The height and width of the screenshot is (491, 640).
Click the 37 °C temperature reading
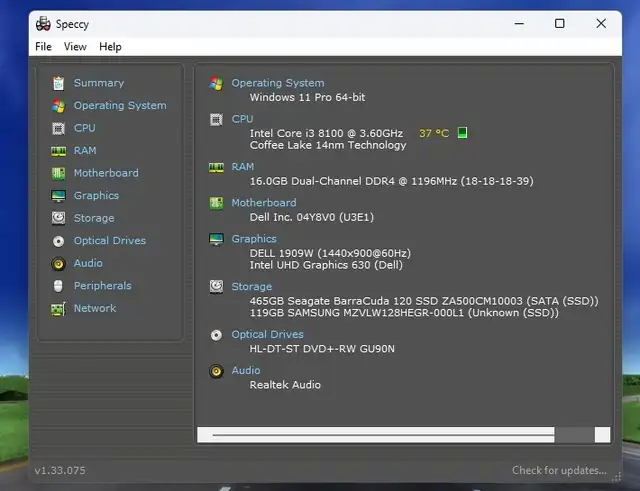coord(434,133)
